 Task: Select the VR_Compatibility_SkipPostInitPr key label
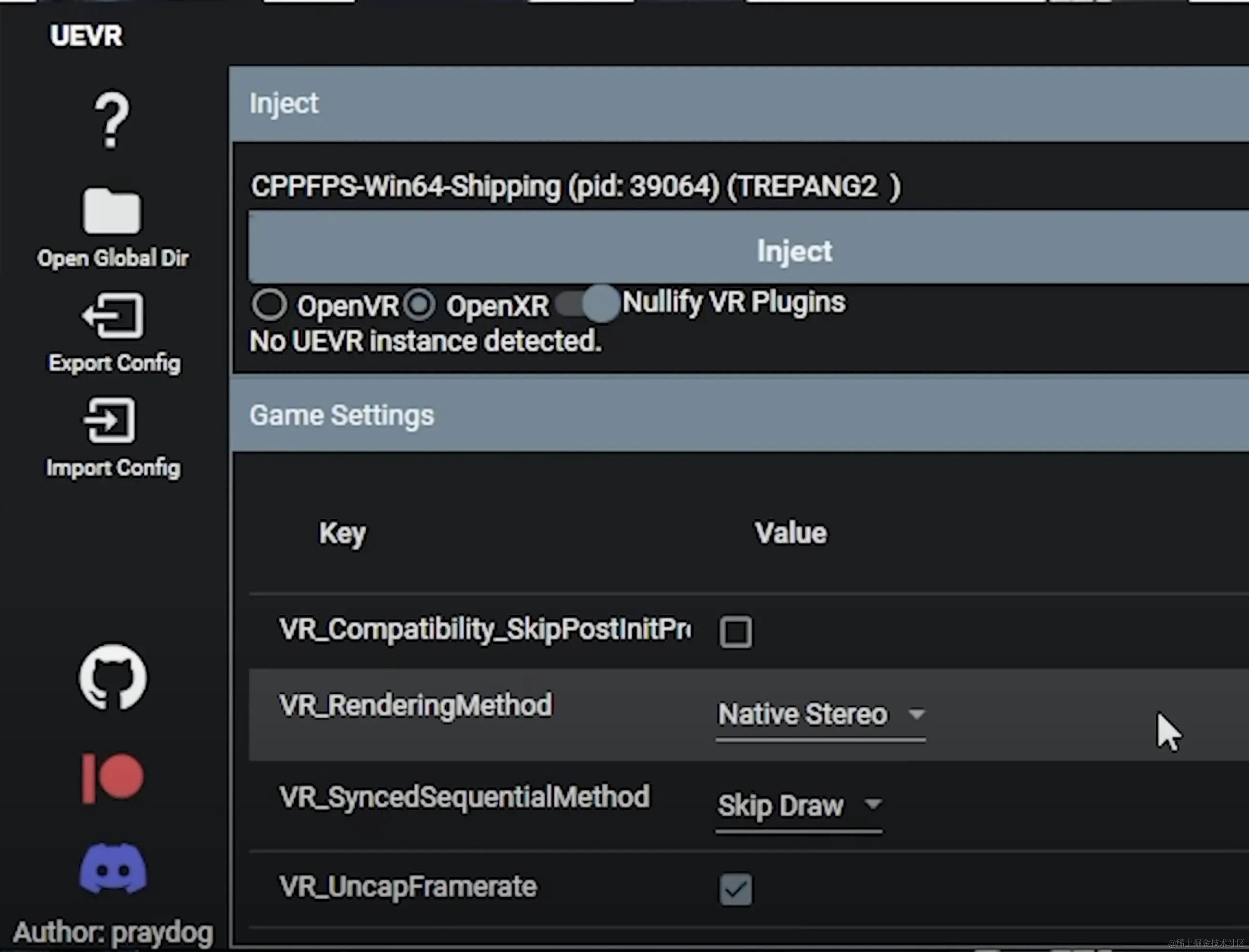click(x=485, y=630)
